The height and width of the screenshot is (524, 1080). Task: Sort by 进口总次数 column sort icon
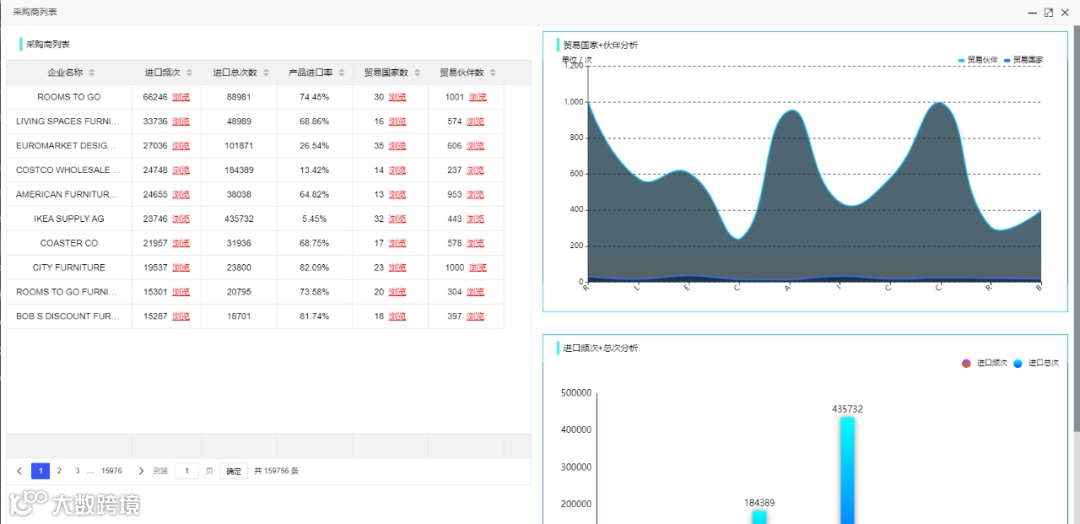click(266, 72)
